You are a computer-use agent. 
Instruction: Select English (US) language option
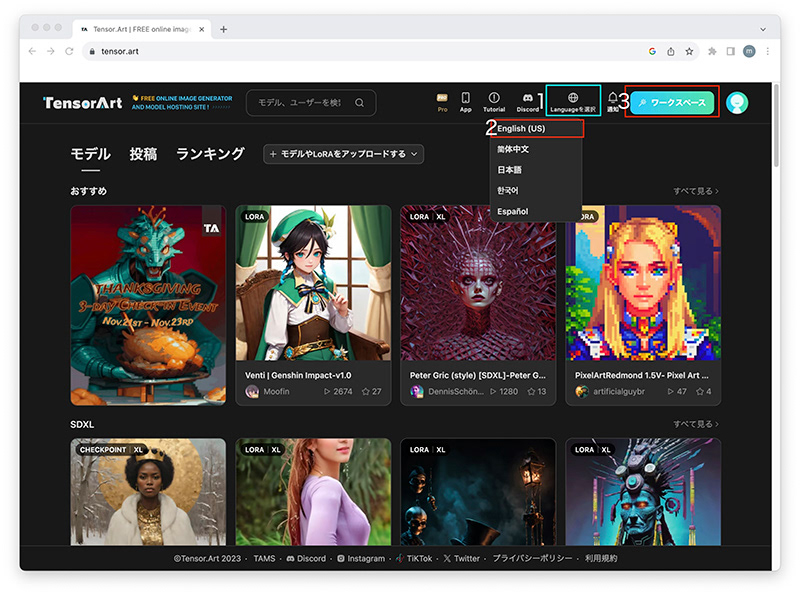[537, 128]
